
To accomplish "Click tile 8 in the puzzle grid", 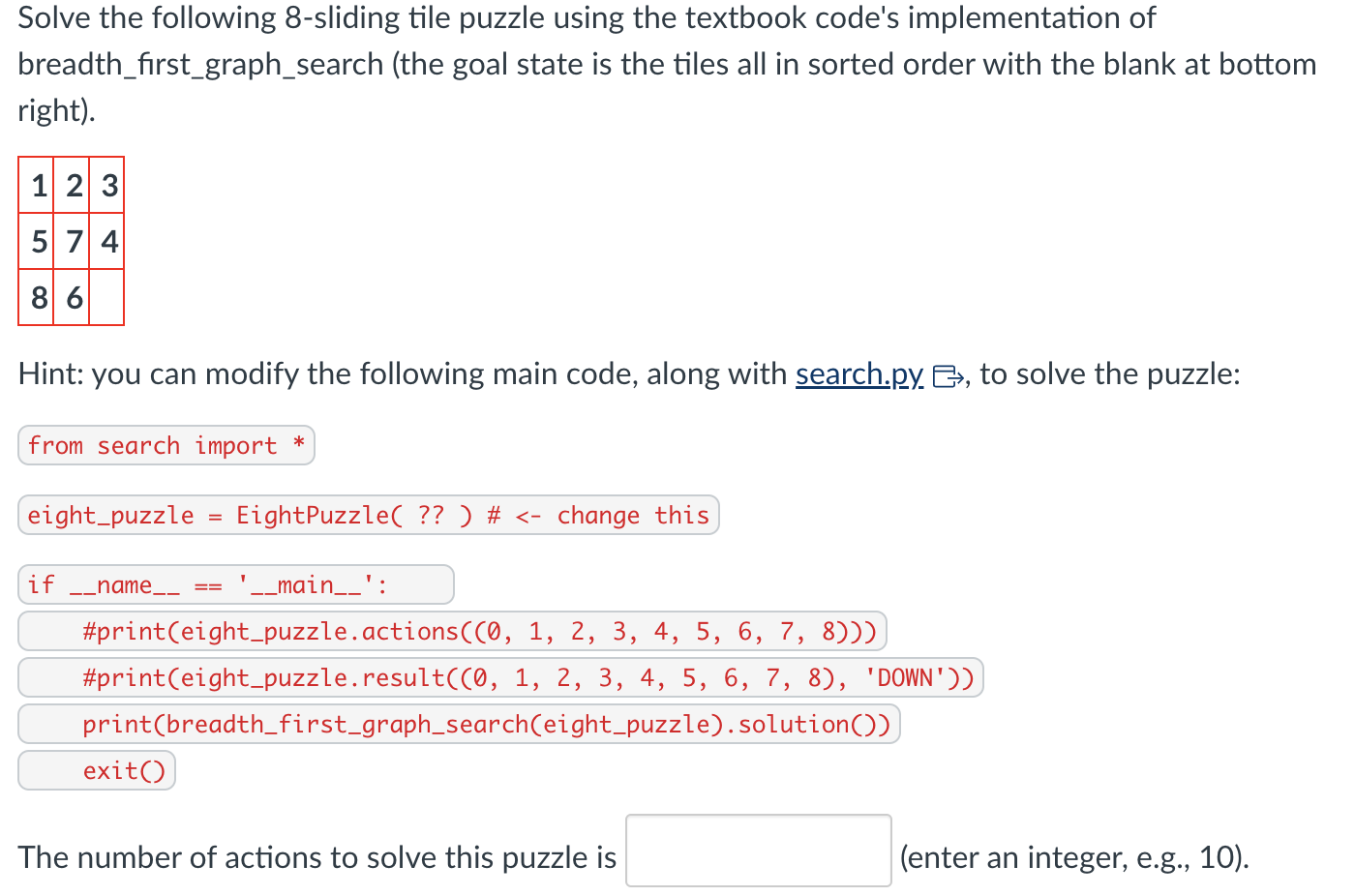I will pos(37,298).
